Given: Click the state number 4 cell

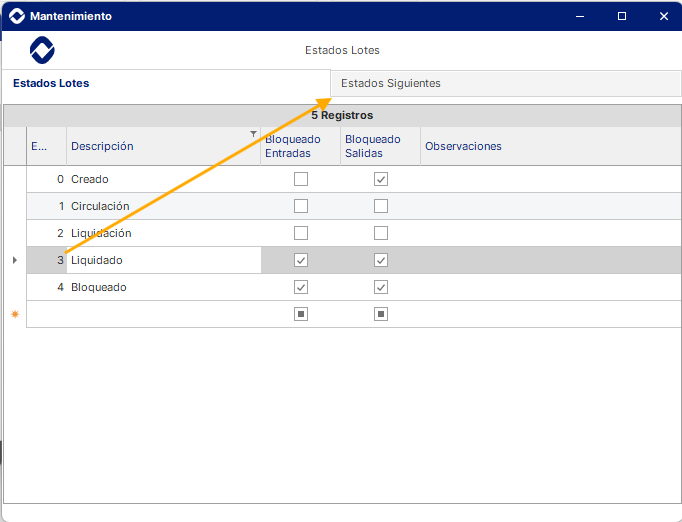Looking at the screenshot, I should click(x=47, y=287).
